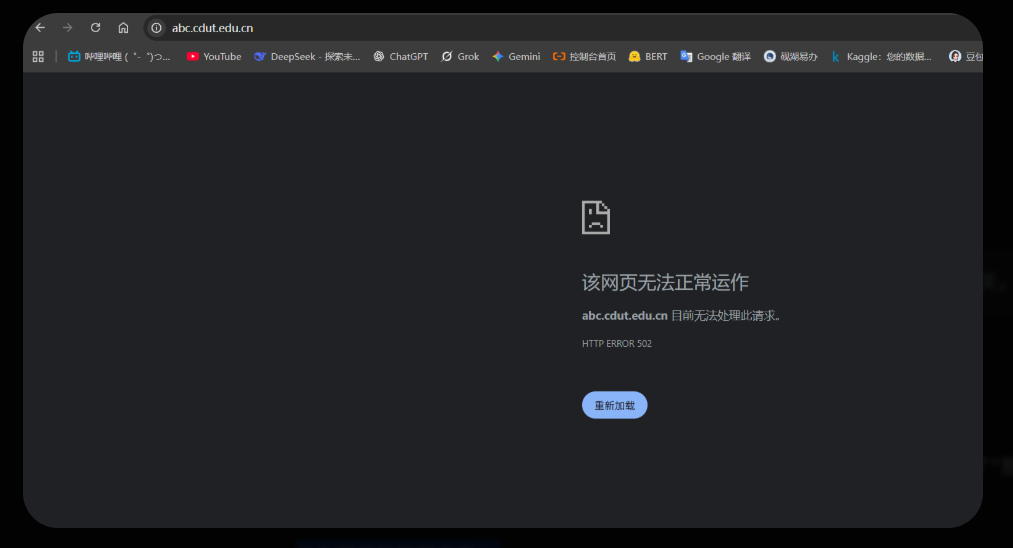1013x548 pixels.
Task: Open the BERT bookmark
Action: [648, 57]
